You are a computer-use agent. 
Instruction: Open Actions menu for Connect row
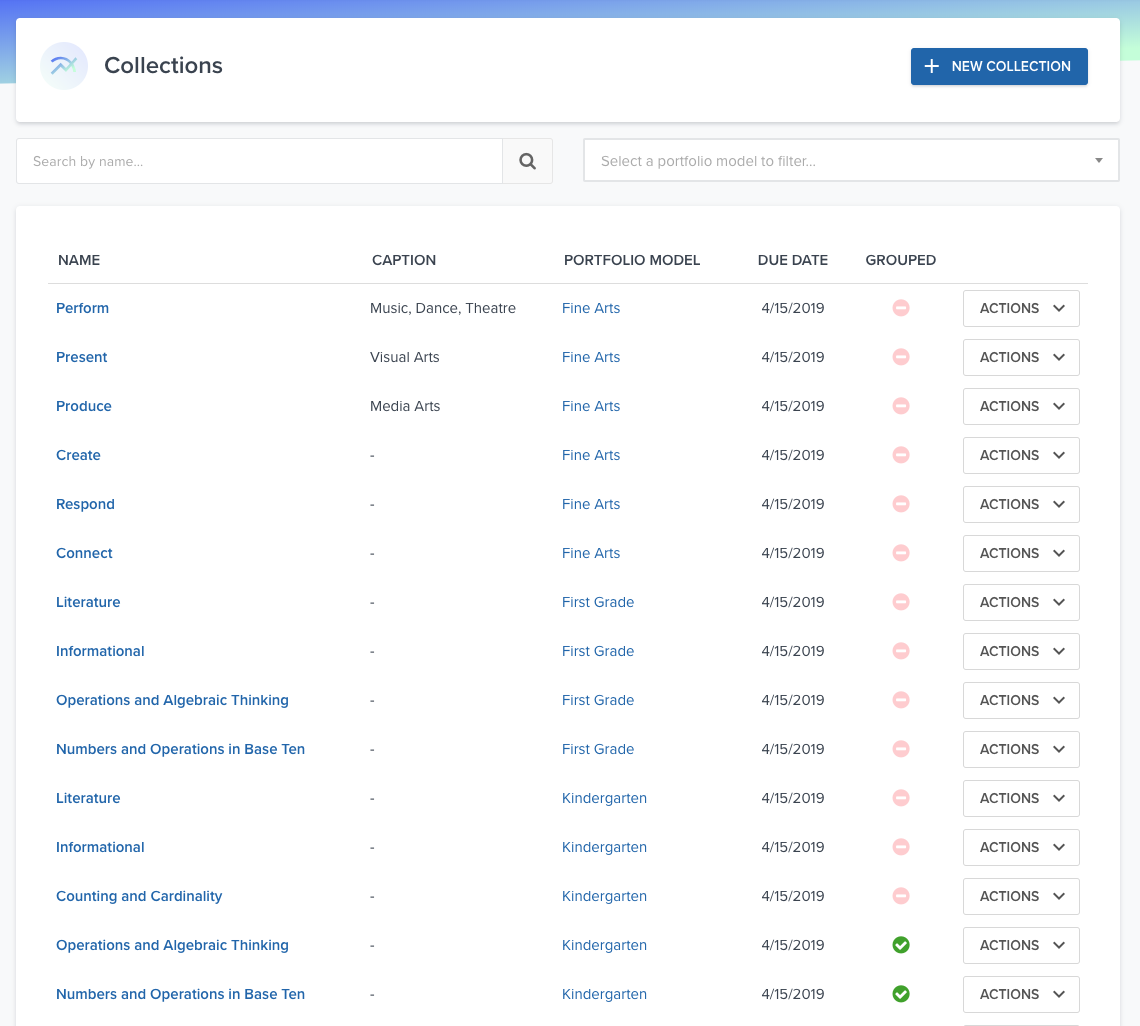tap(1020, 553)
